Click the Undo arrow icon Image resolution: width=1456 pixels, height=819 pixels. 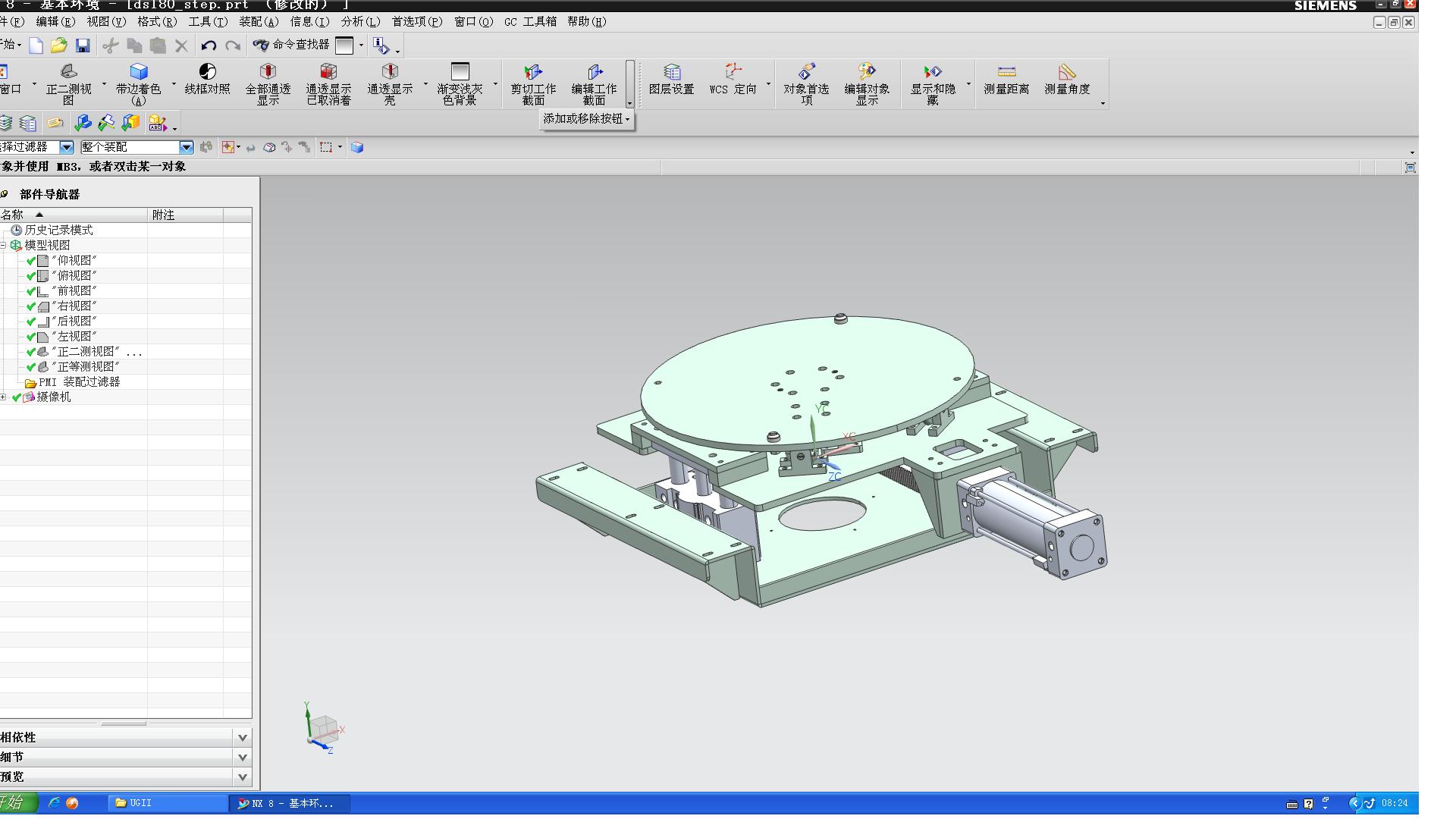(209, 45)
